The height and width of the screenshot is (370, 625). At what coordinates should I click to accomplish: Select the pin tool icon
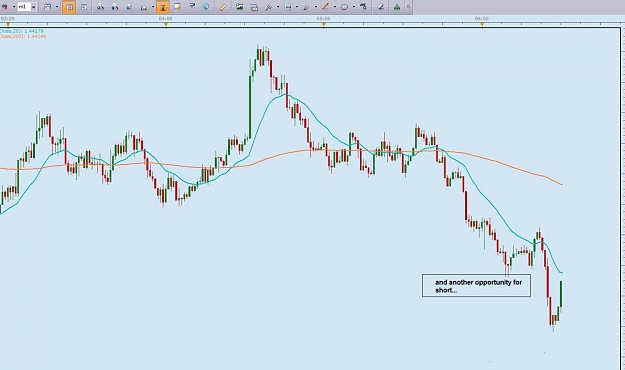(269, 7)
